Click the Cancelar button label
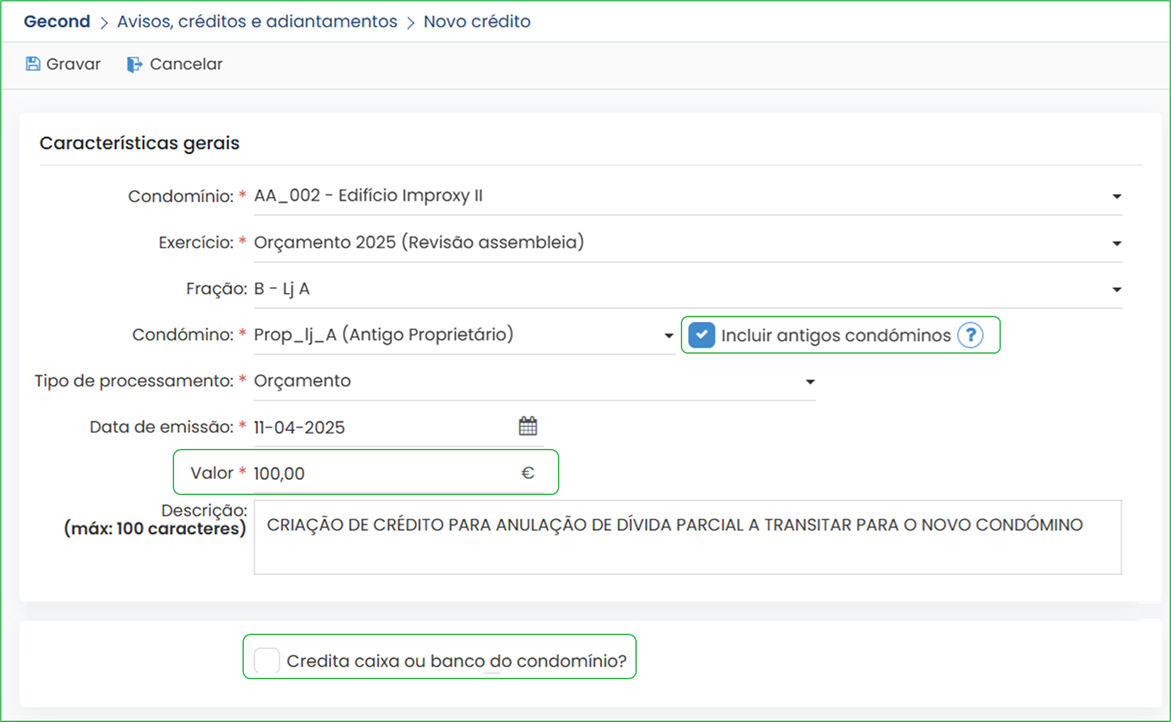This screenshot has width=1171, height=722. (186, 64)
